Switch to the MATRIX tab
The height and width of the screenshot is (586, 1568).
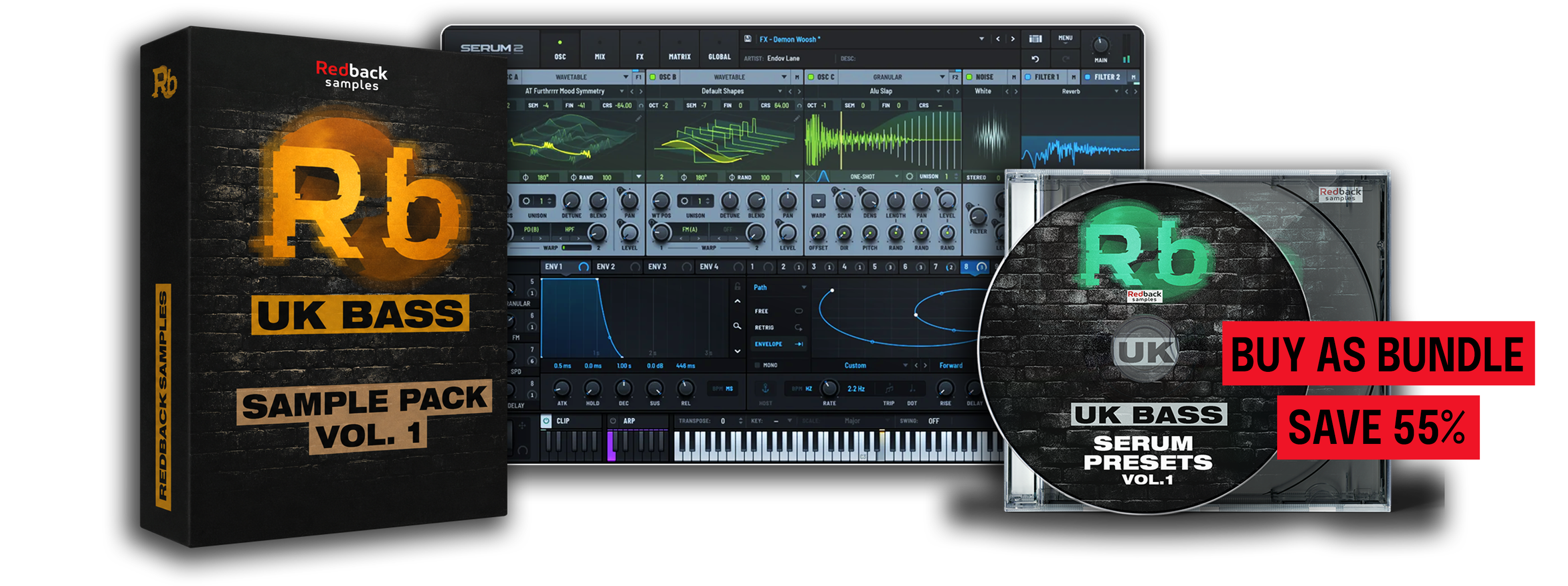click(679, 49)
